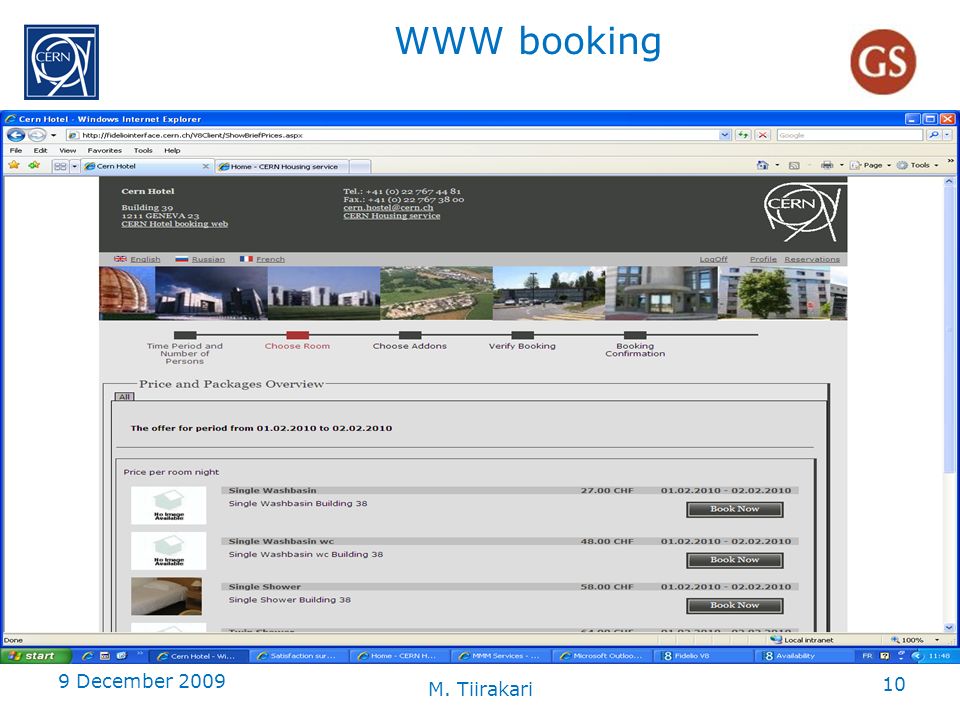
Task: Open the Profile link
Action: pyautogui.click(x=763, y=259)
